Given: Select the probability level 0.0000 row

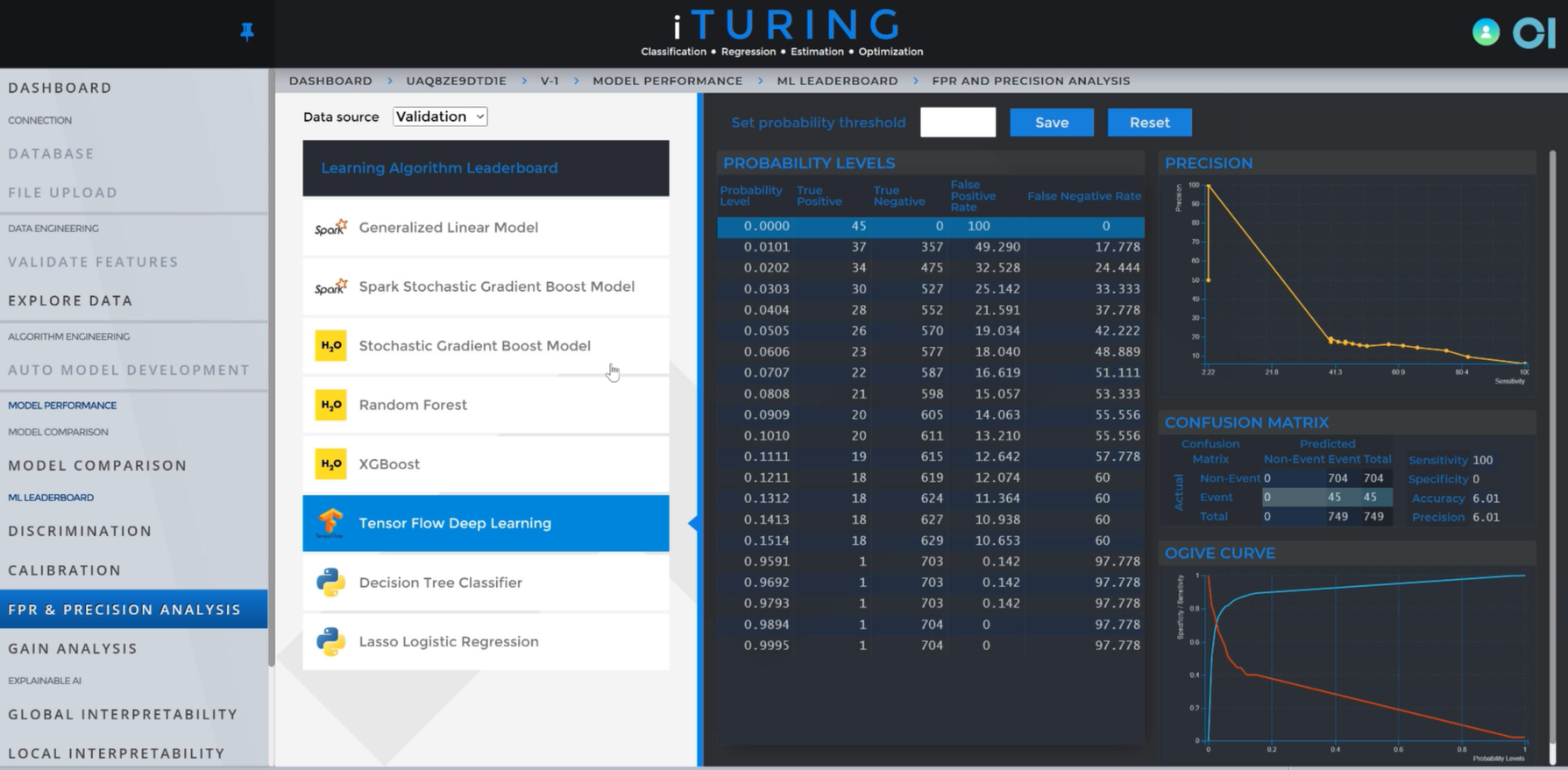Looking at the screenshot, I should (931, 226).
